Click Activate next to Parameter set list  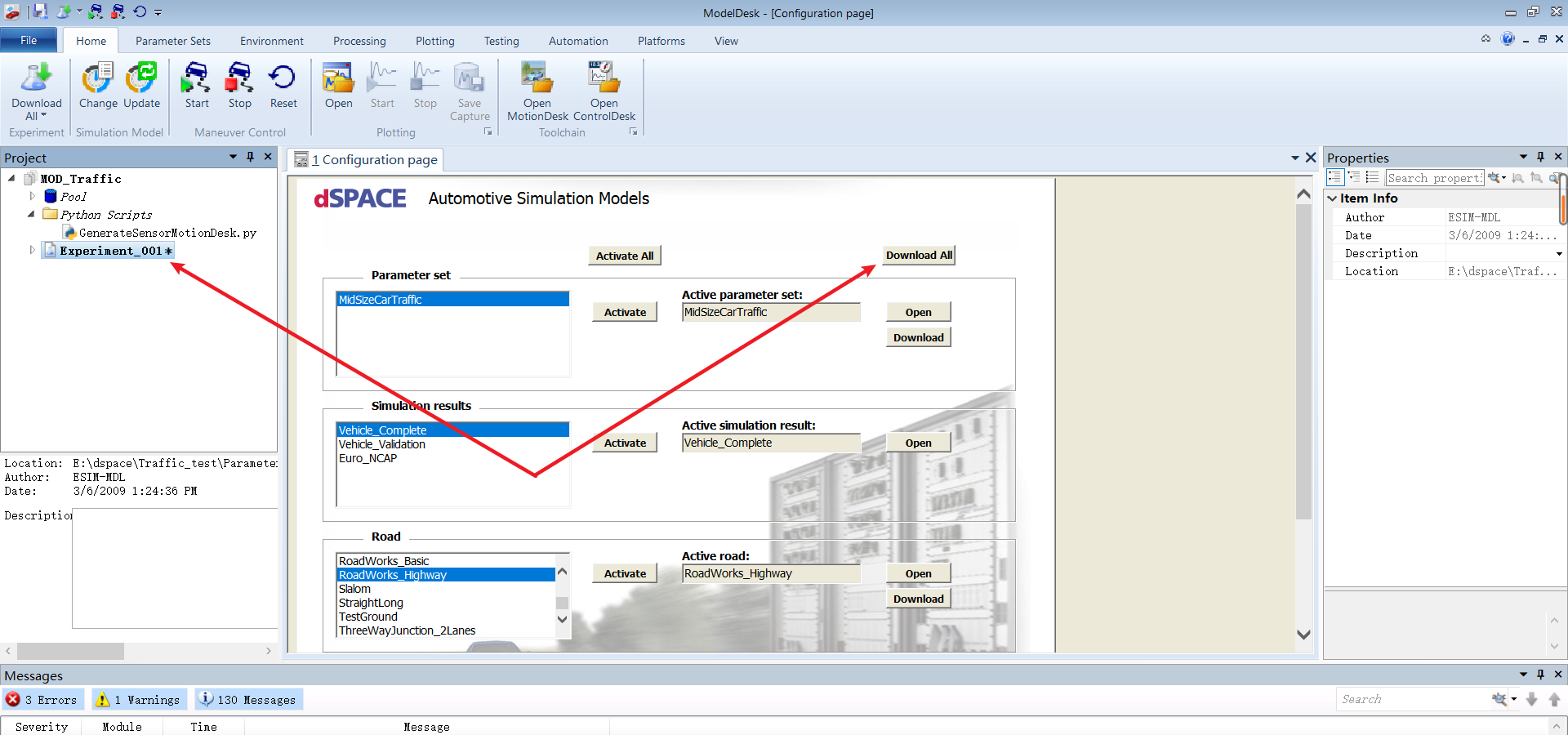625,312
